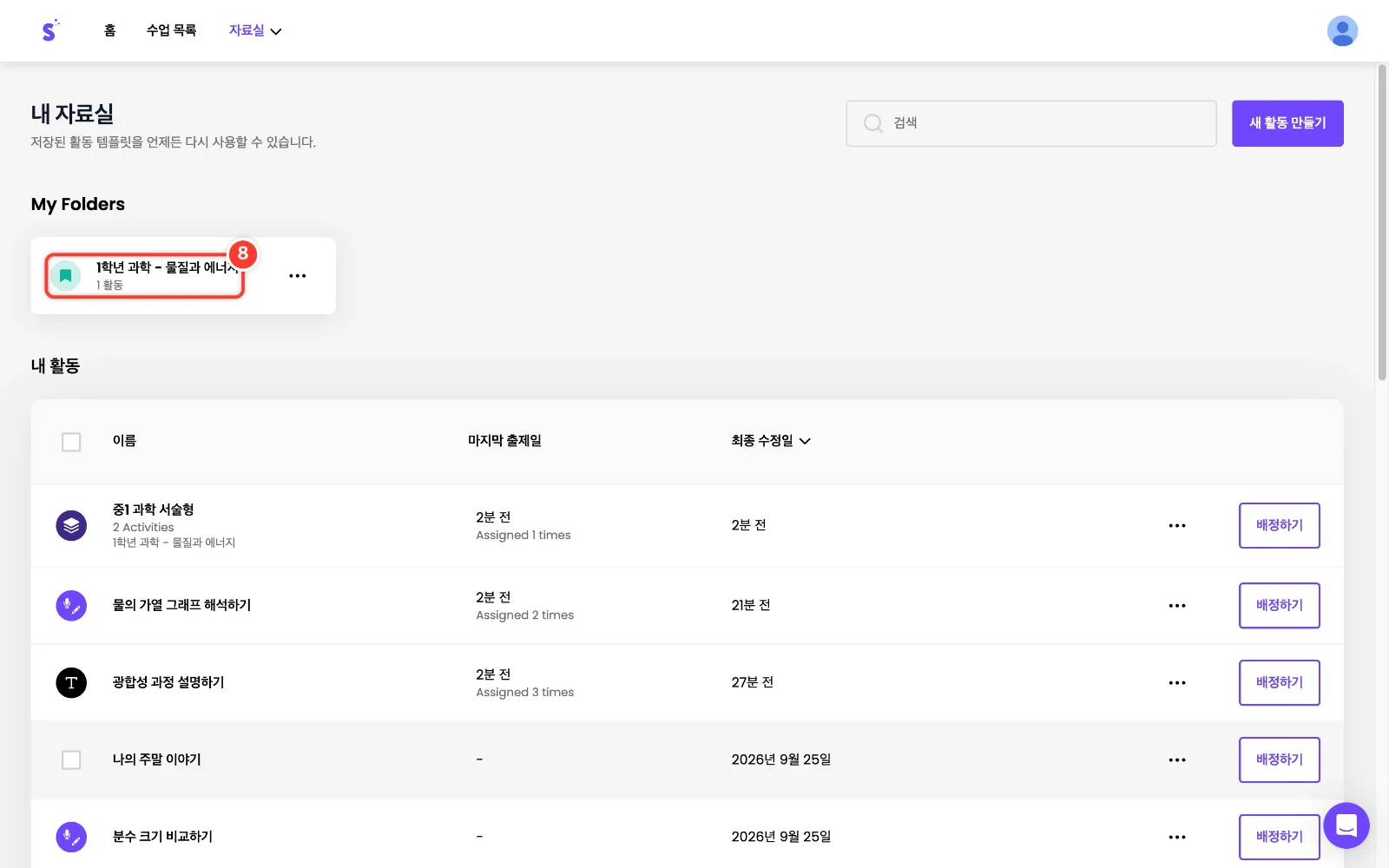
Task: Click the 내 자료실 page title
Action: [72, 114]
